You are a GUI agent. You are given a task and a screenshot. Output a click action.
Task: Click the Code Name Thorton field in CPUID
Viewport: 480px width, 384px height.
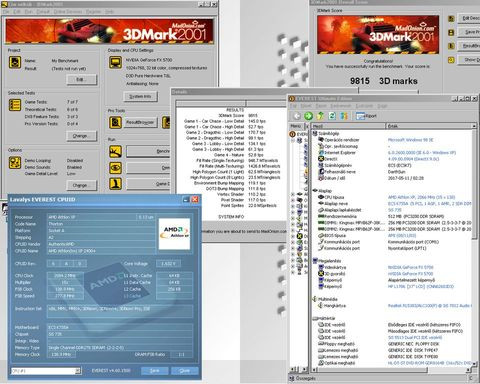coord(101,224)
